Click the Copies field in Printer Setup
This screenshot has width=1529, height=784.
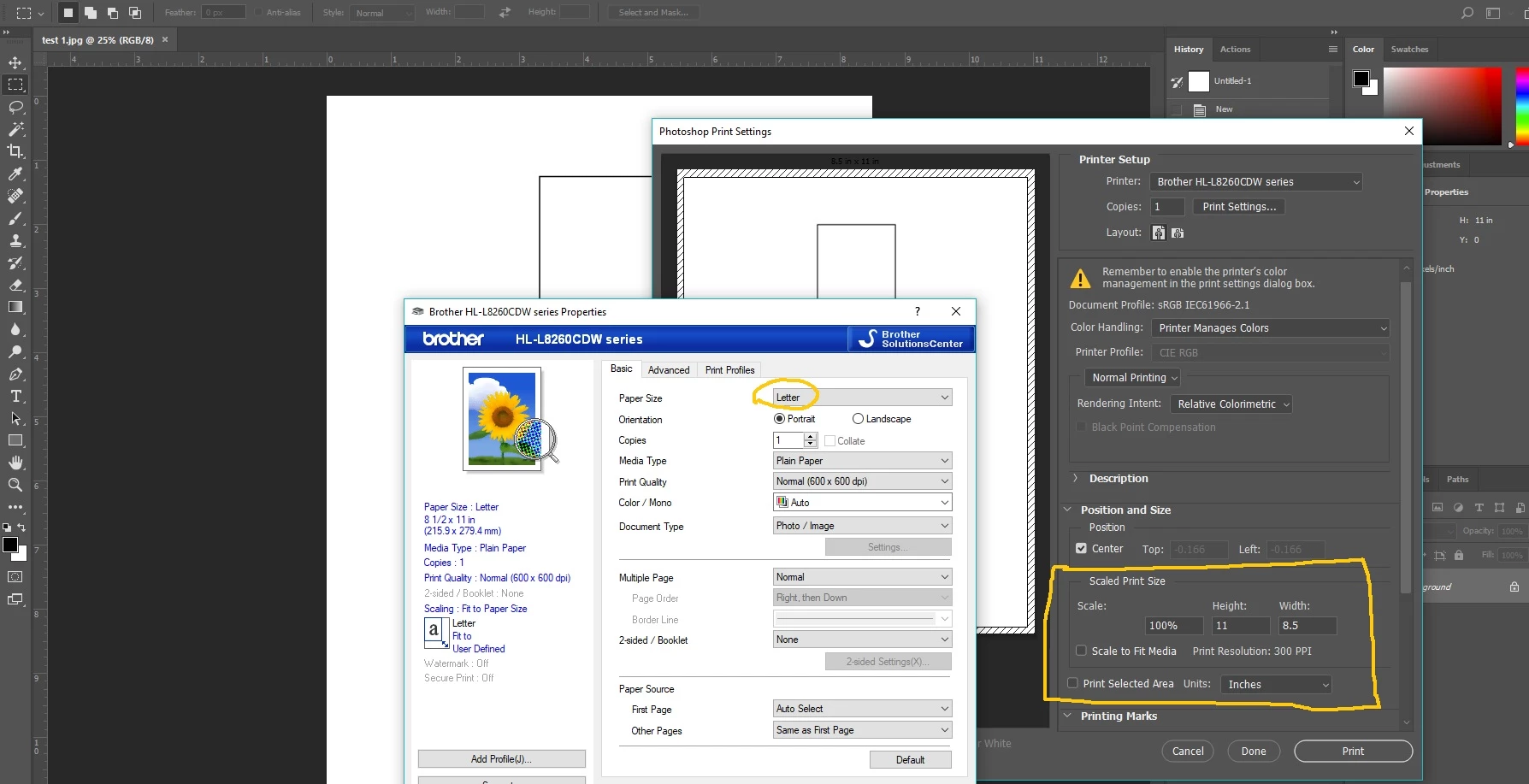point(1167,207)
